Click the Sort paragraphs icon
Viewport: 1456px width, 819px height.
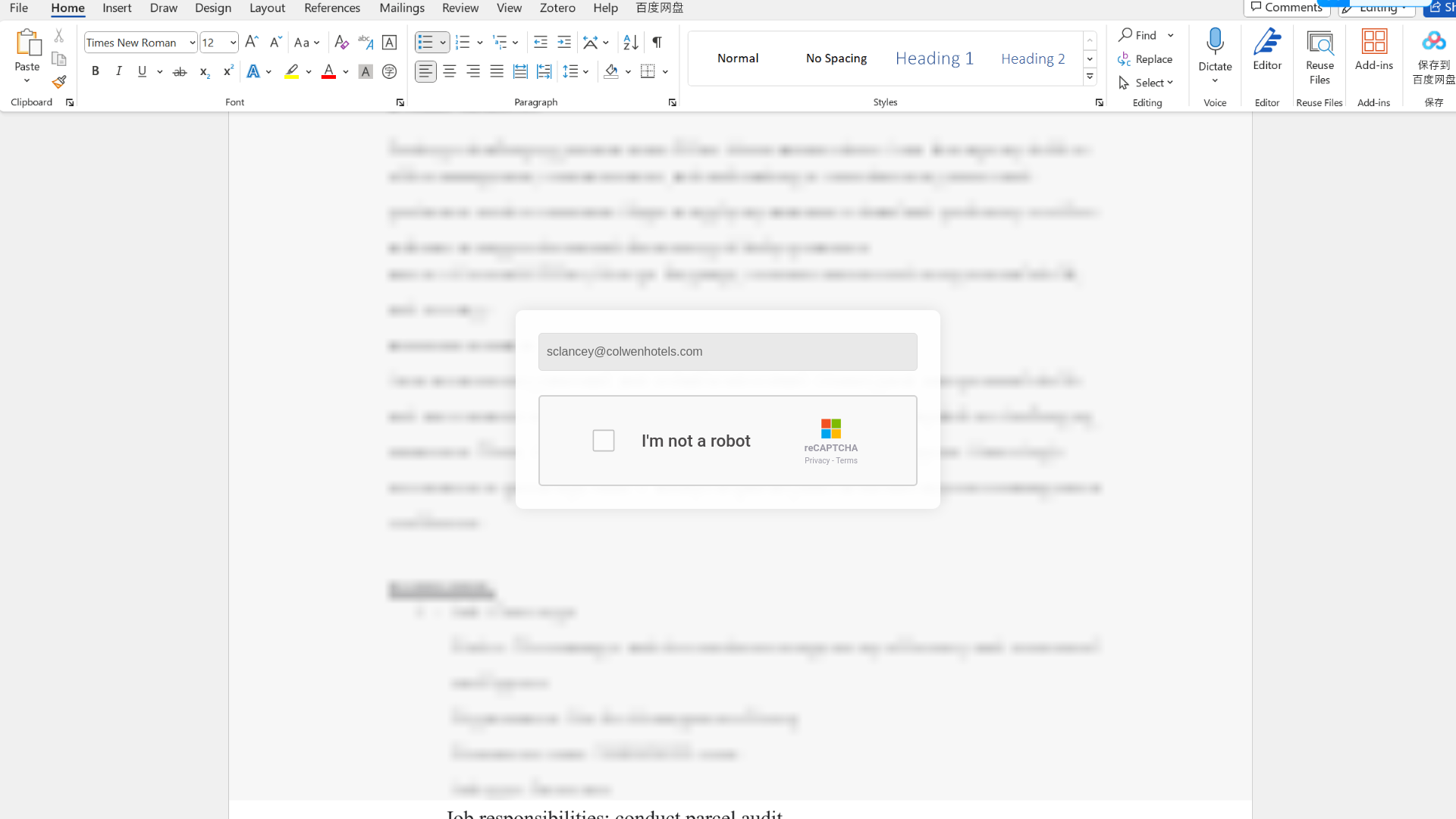point(630,42)
